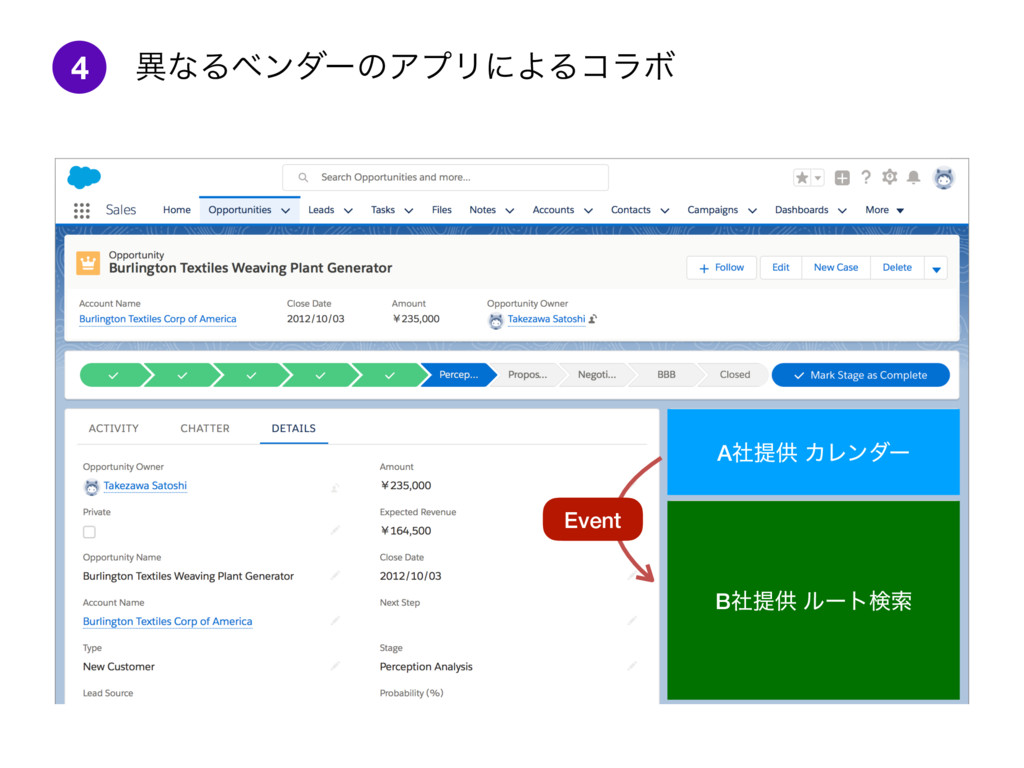Screen dimensions: 1024x768
Task: Click the A社提供 カレンダー component
Action: (813, 452)
